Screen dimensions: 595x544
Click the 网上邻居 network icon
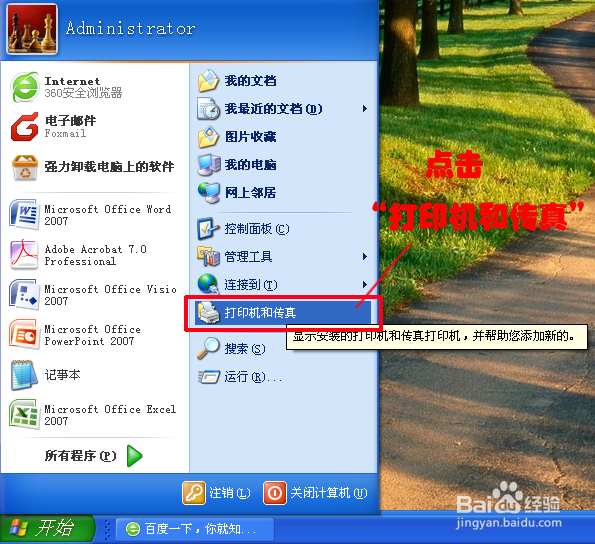tap(208, 193)
